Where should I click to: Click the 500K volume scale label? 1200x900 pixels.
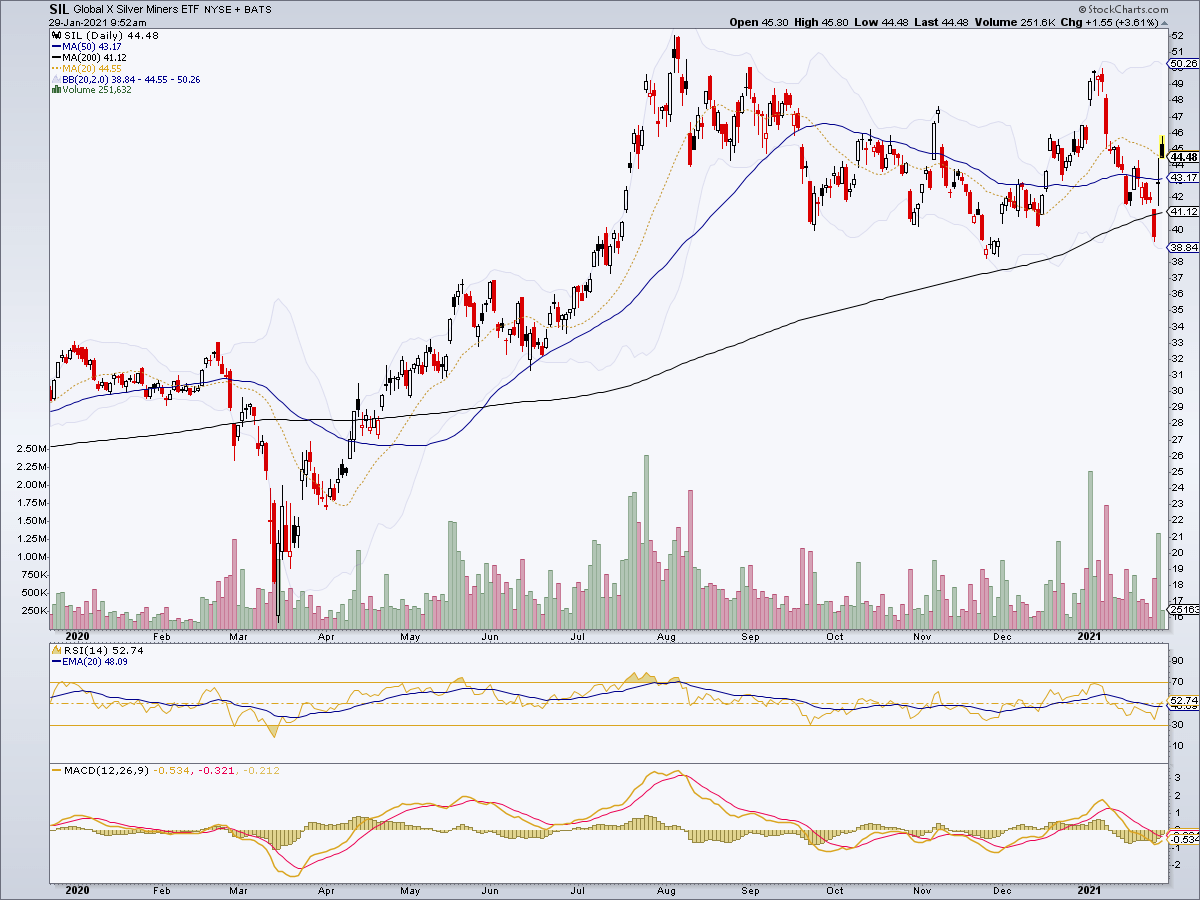33,593
